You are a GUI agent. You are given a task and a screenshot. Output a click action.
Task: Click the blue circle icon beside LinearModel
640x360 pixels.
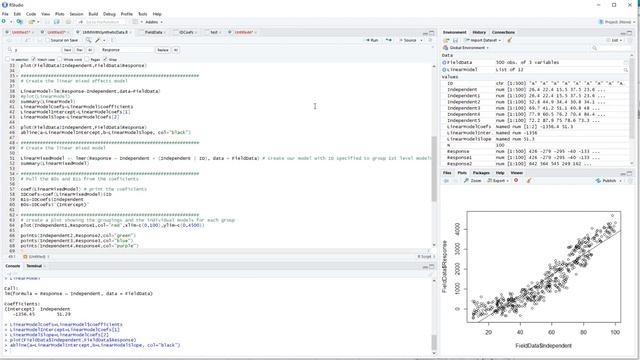pyautogui.click(x=444, y=70)
